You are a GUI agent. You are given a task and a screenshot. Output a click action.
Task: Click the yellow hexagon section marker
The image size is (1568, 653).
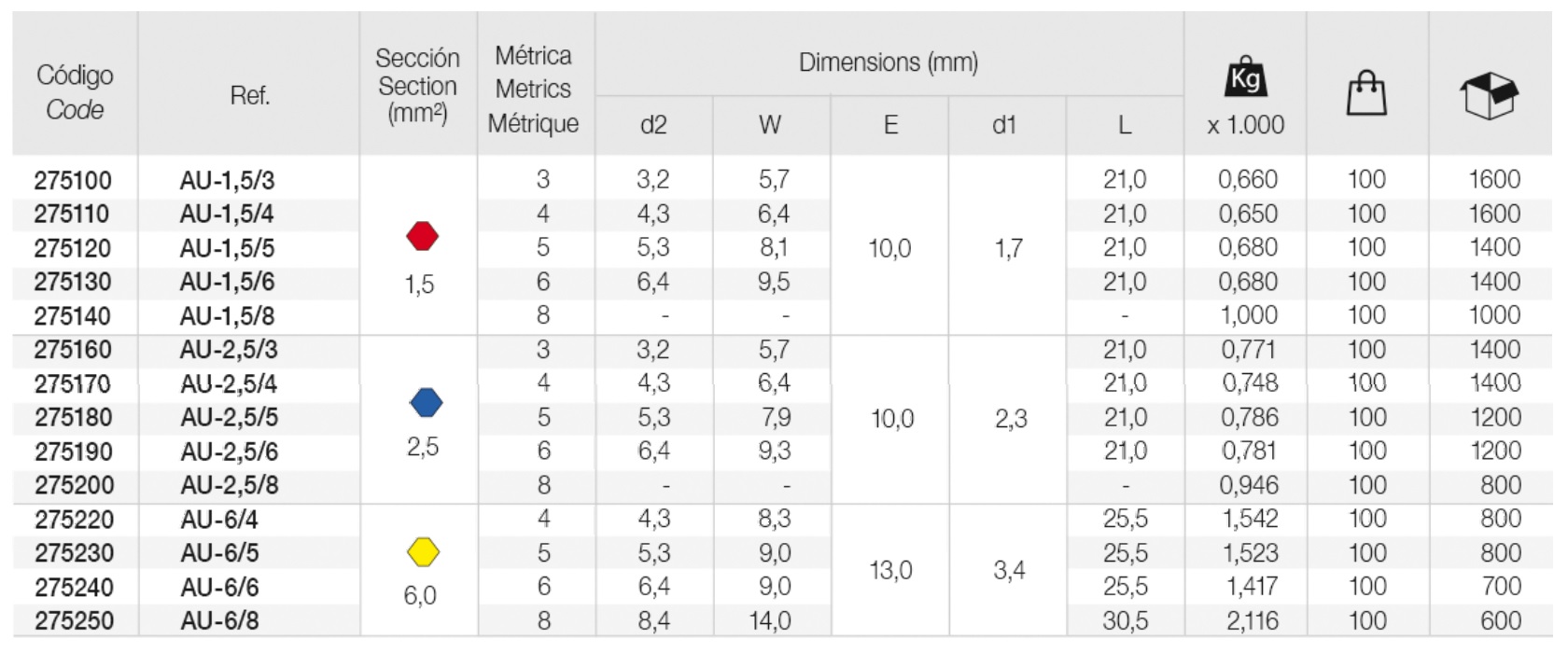tap(424, 552)
